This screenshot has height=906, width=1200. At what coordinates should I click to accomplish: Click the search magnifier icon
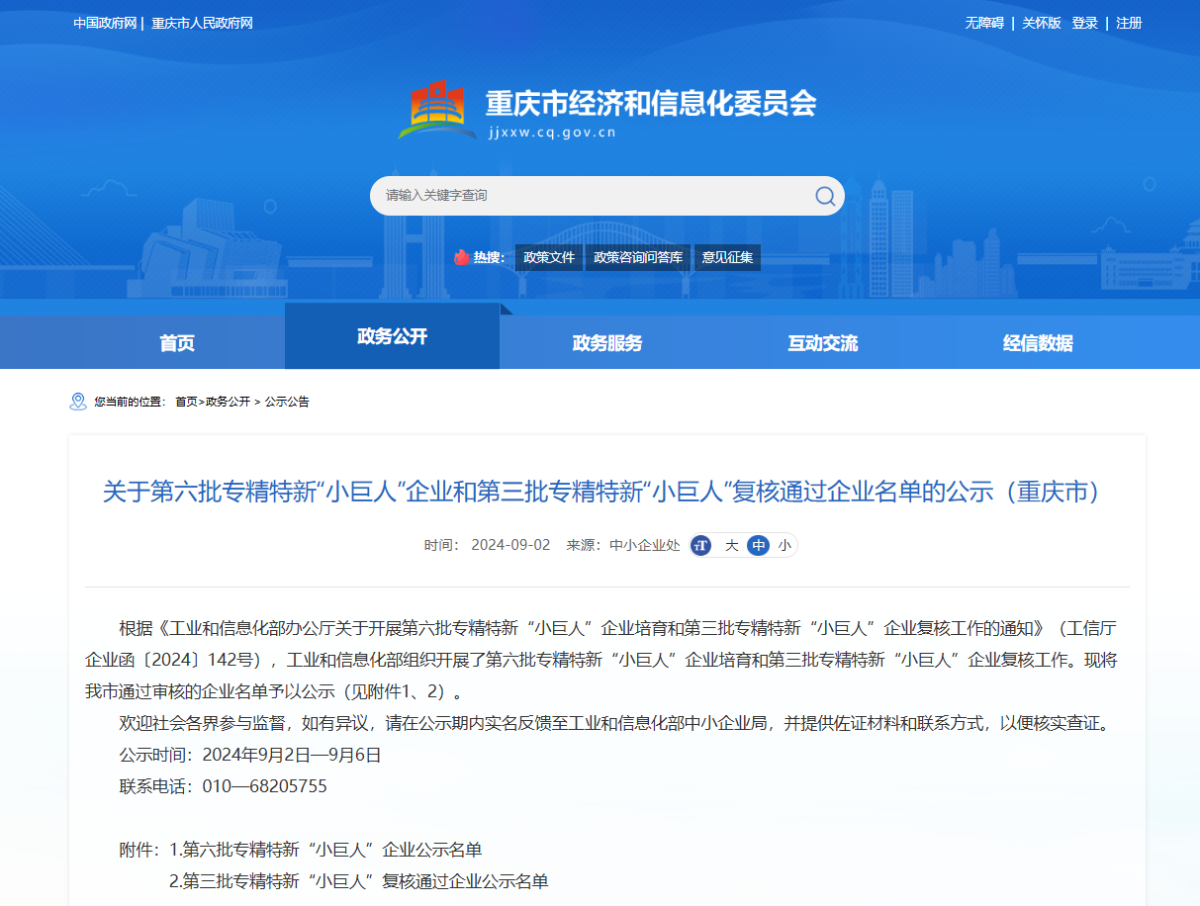825,196
